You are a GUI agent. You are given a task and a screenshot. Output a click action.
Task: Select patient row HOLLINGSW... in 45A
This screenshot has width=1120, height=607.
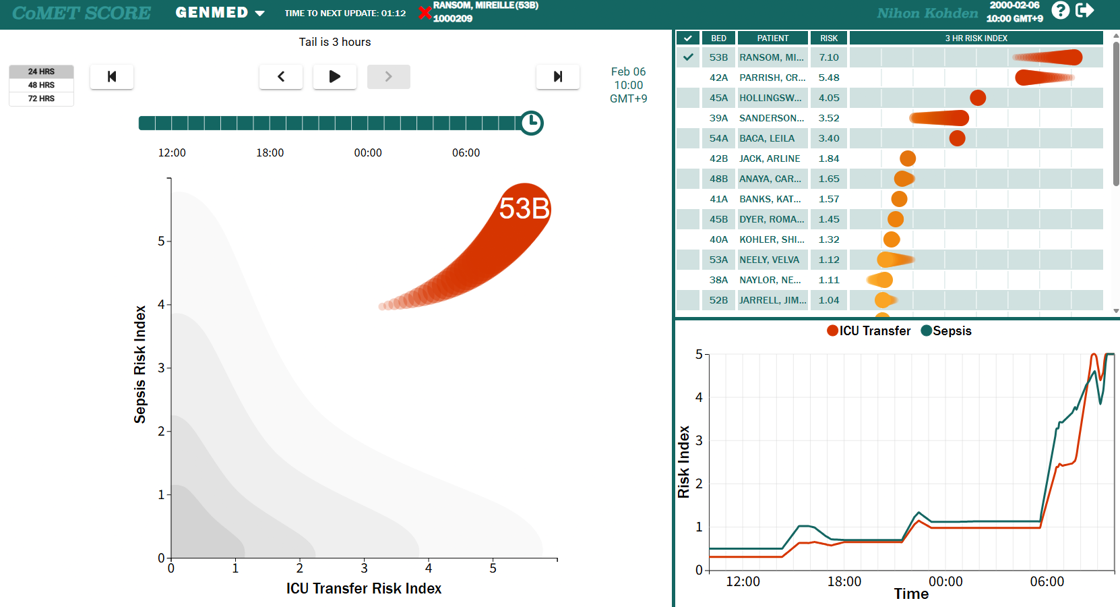tap(889, 98)
